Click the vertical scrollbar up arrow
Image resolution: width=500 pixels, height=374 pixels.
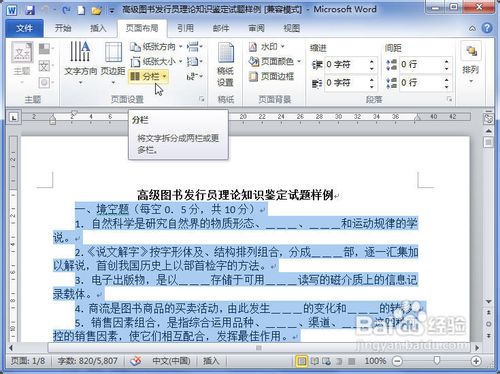coord(488,131)
